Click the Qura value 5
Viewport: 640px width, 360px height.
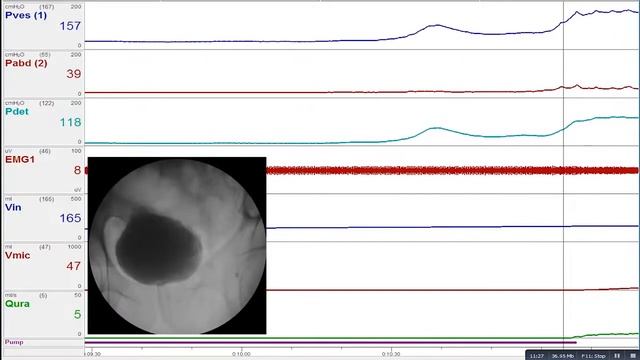[x=78, y=314]
